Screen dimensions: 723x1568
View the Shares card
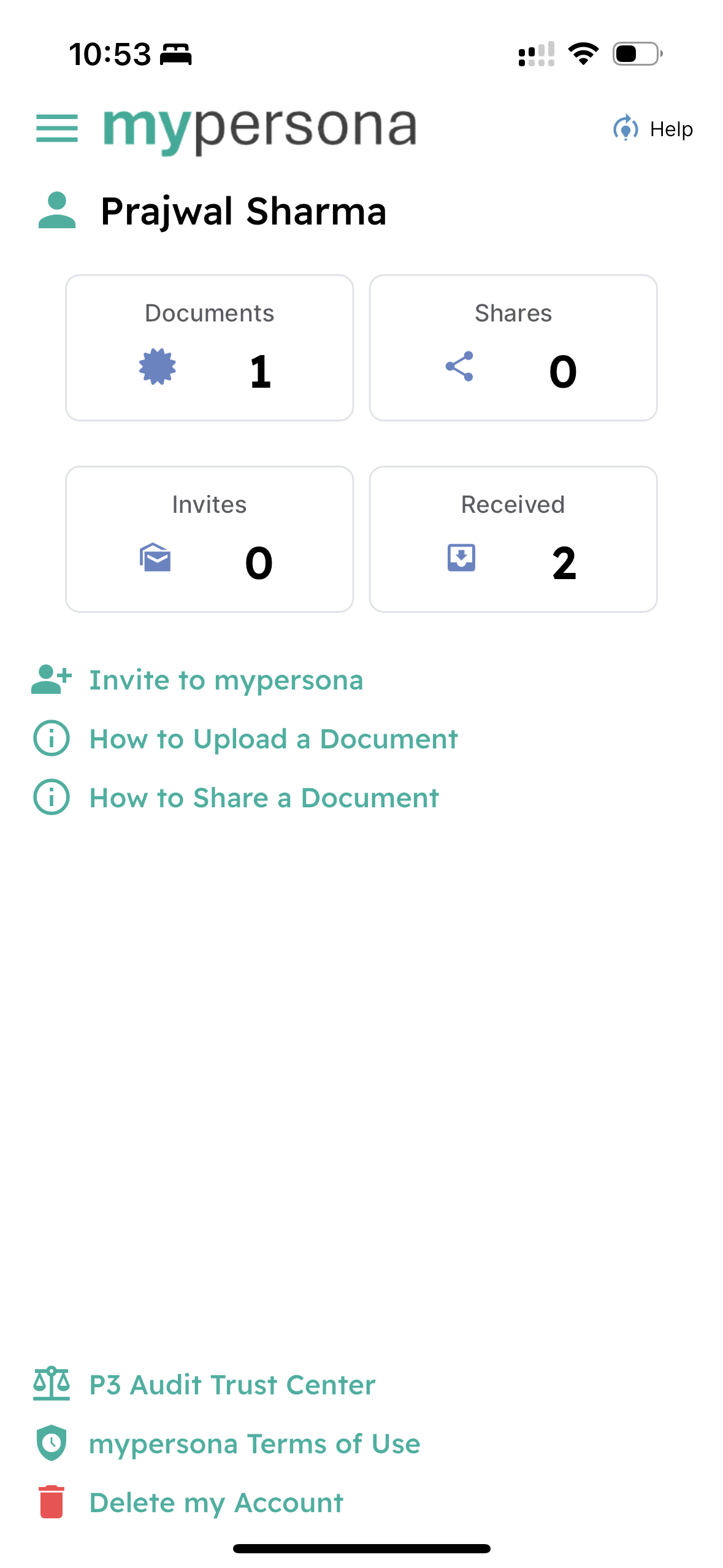[x=513, y=347]
